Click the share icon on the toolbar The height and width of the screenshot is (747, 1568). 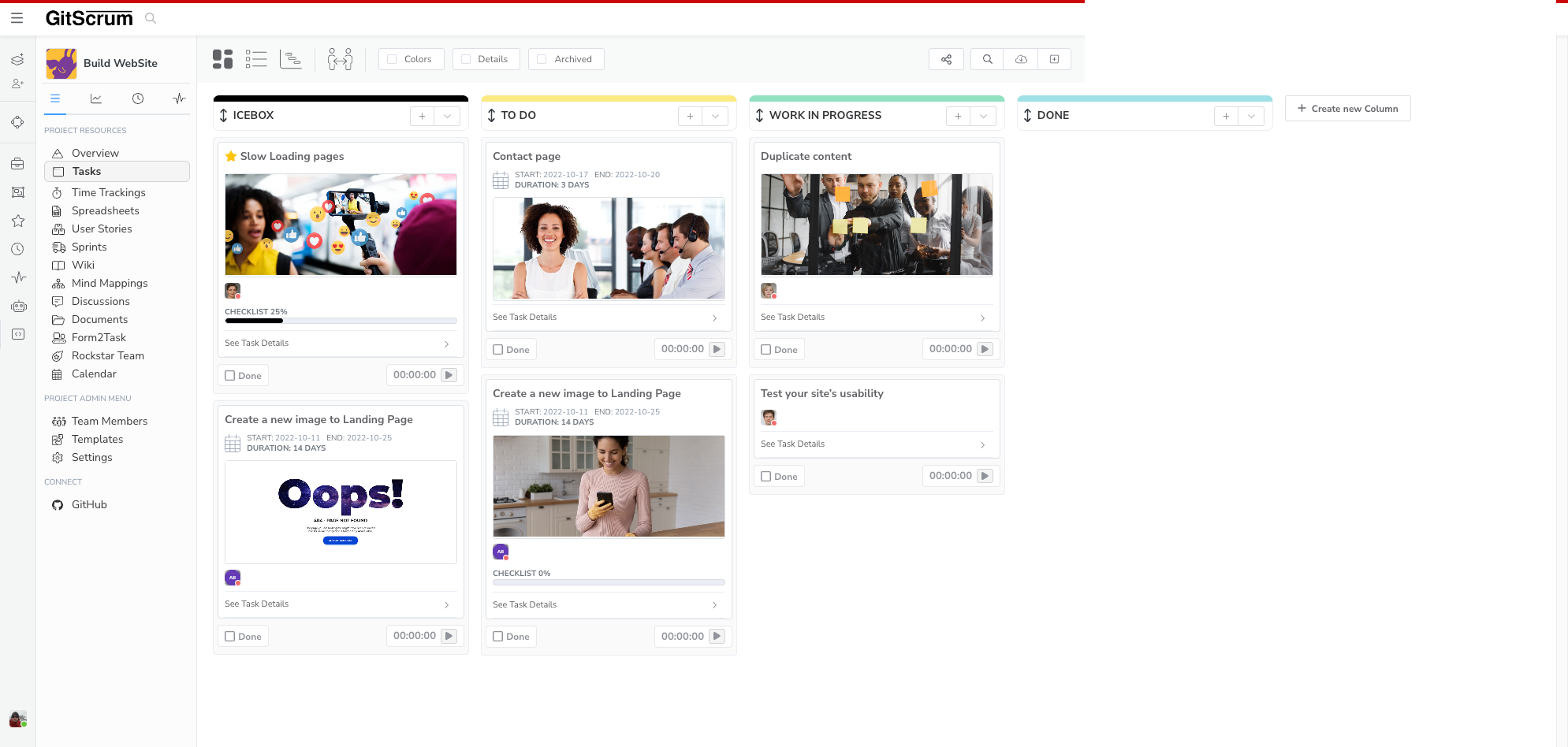[x=946, y=58]
